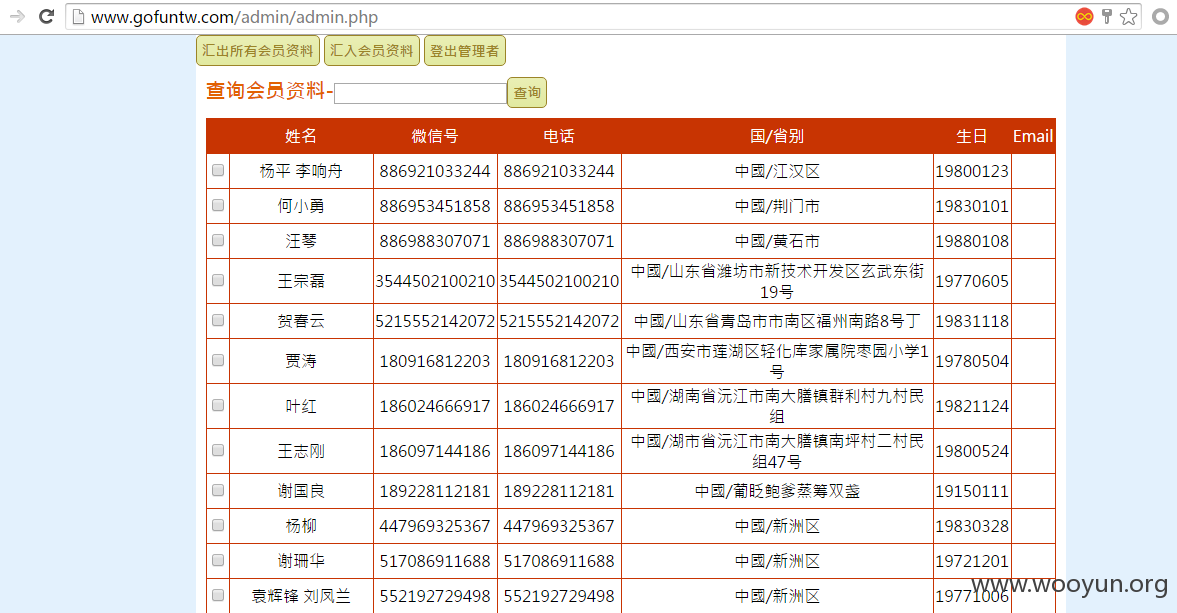The image size is (1177, 613).
Task: Click the name cell 谢国良
Action: [x=301, y=491]
